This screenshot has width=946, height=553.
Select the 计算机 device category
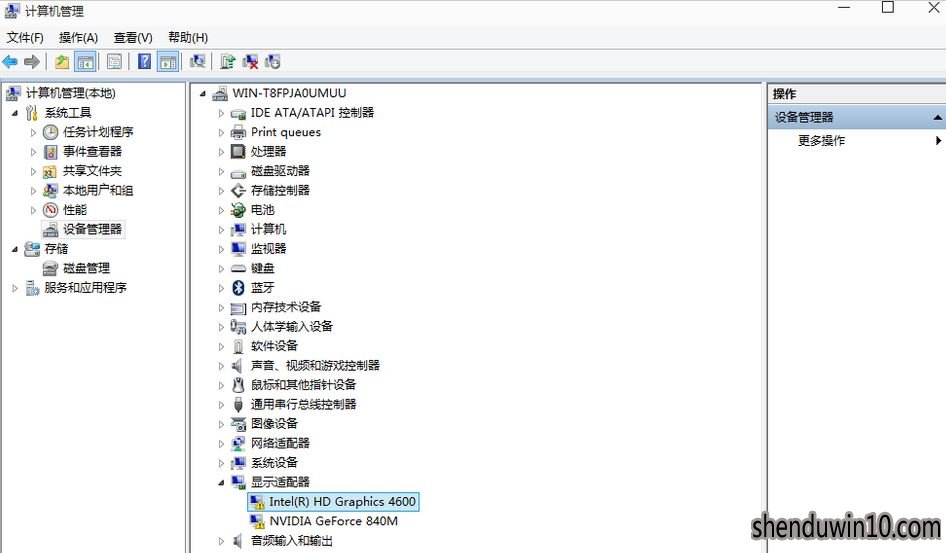pyautogui.click(x=268, y=229)
